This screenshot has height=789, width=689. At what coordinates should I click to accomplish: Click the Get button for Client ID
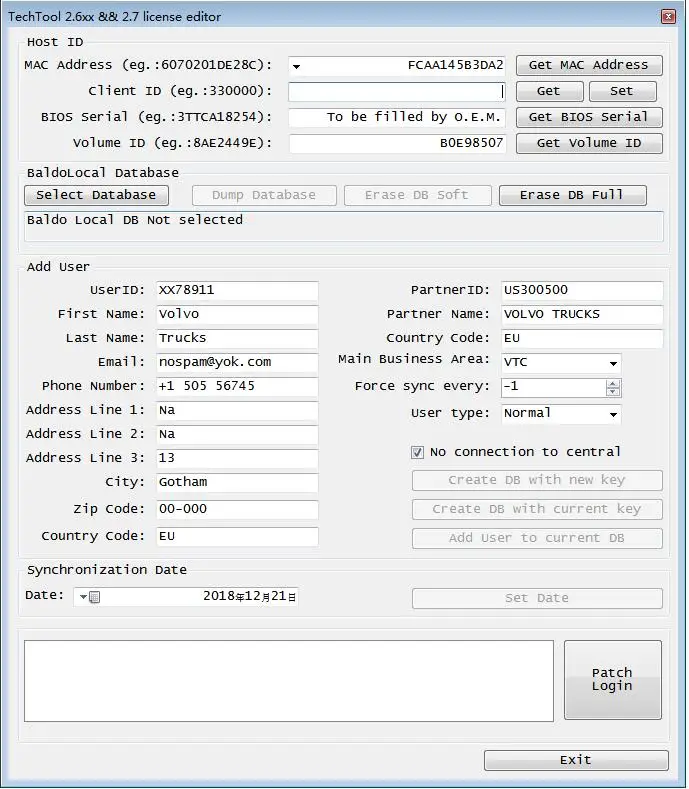[550, 91]
